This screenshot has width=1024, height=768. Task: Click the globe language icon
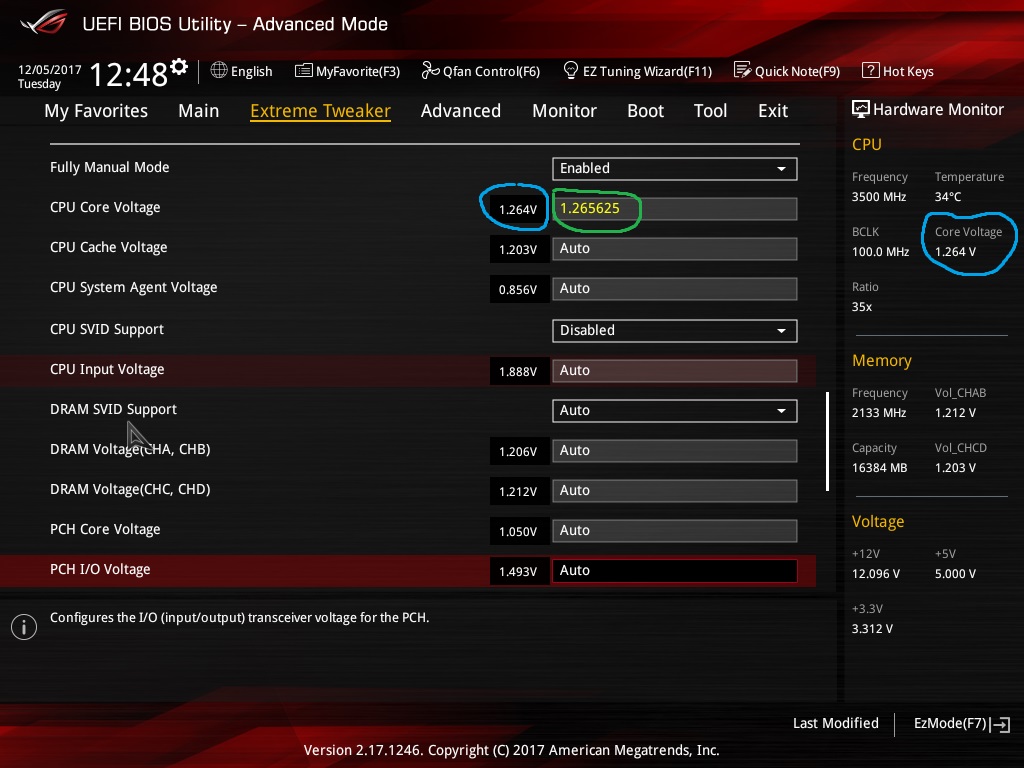pyautogui.click(x=219, y=70)
